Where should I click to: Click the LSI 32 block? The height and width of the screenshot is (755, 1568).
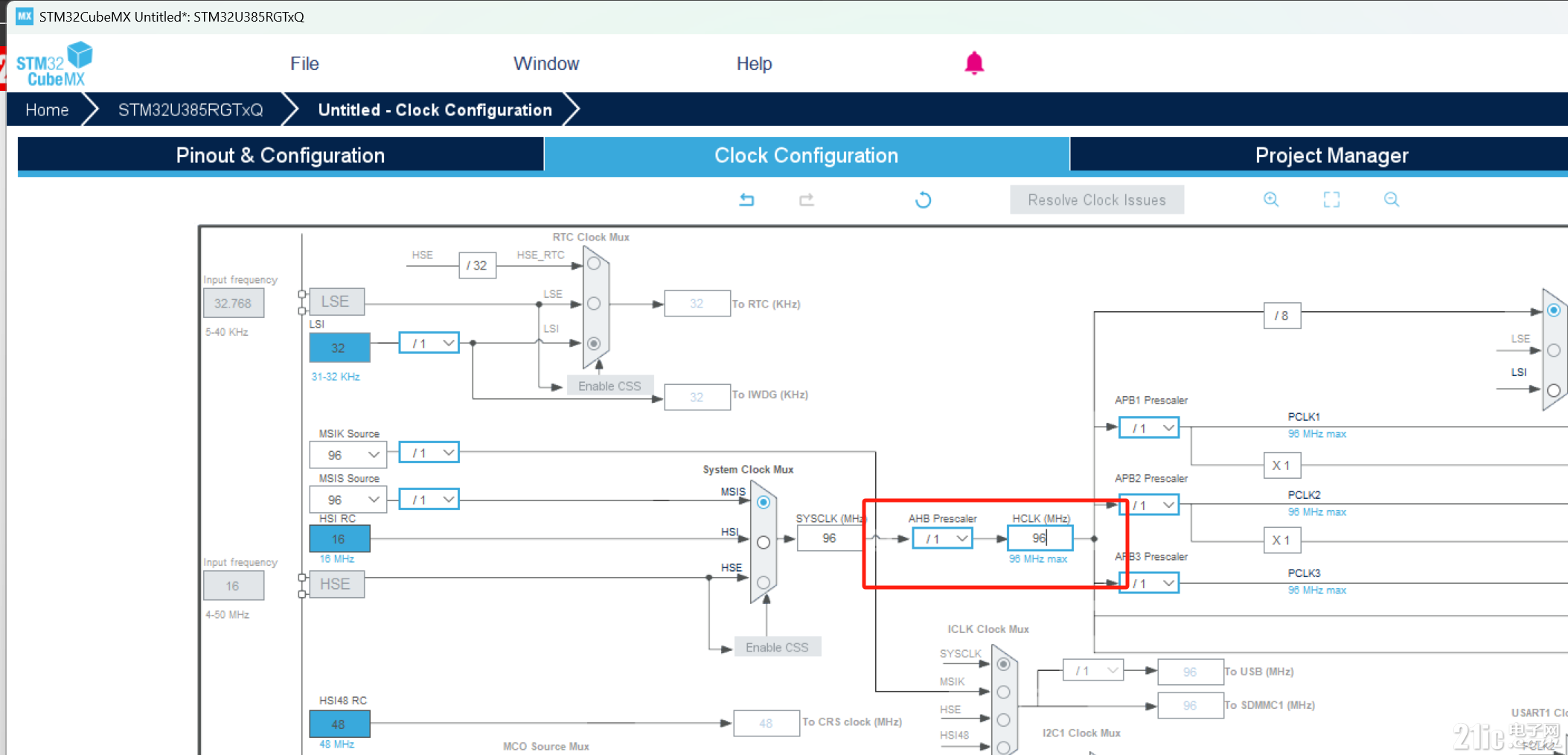(x=339, y=348)
